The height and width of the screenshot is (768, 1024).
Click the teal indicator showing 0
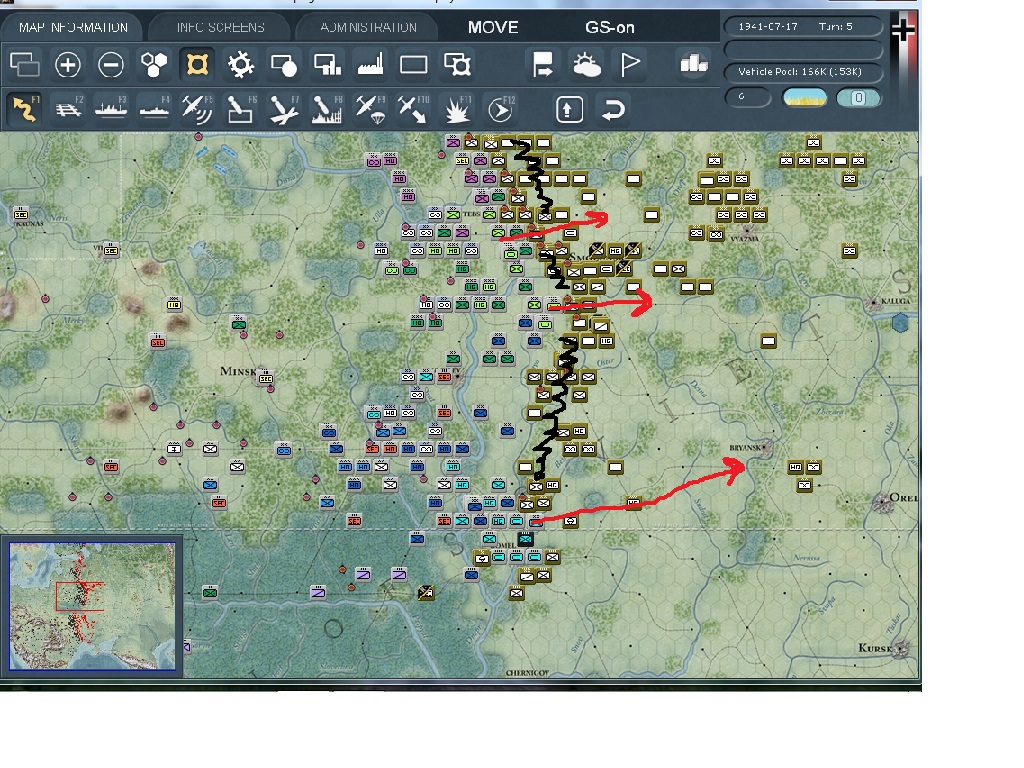(x=858, y=98)
